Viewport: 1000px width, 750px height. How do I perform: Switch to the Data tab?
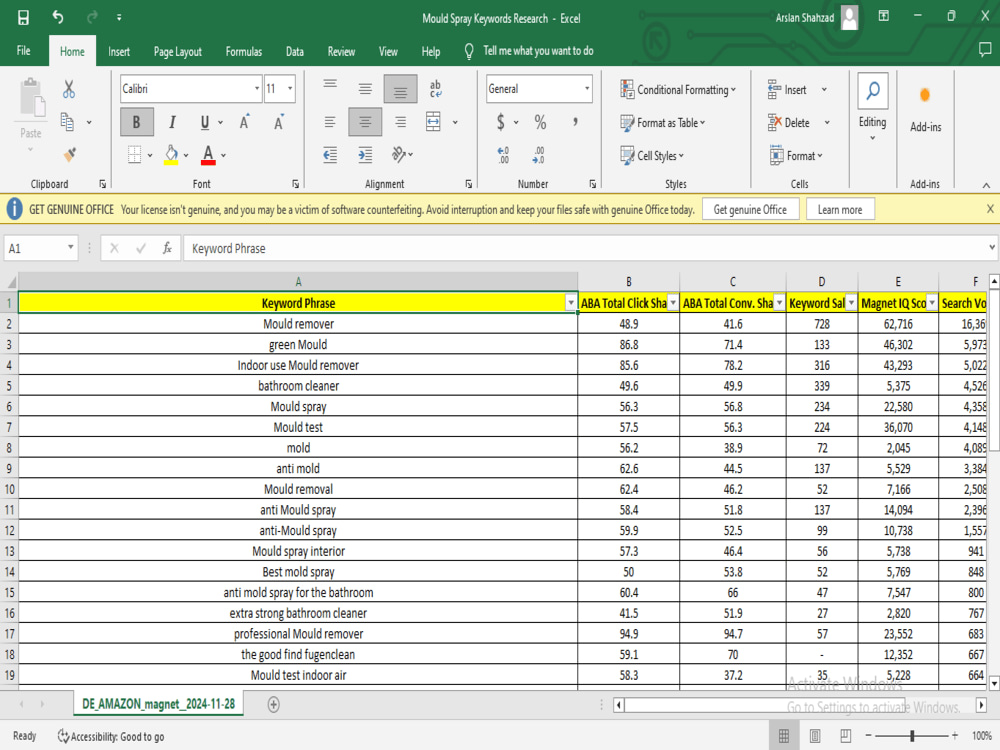[295, 52]
